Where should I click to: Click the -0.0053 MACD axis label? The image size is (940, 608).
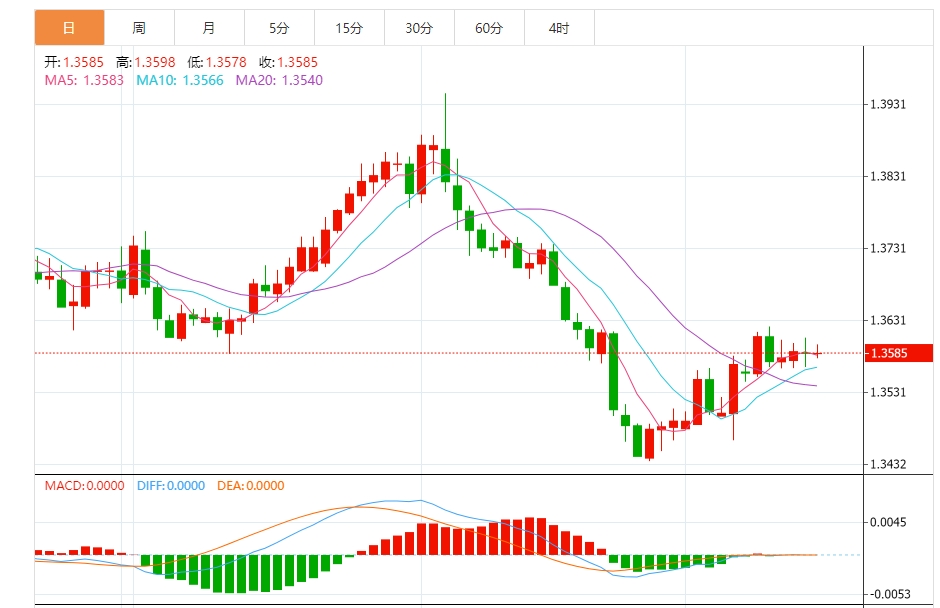pyautogui.click(x=890, y=594)
